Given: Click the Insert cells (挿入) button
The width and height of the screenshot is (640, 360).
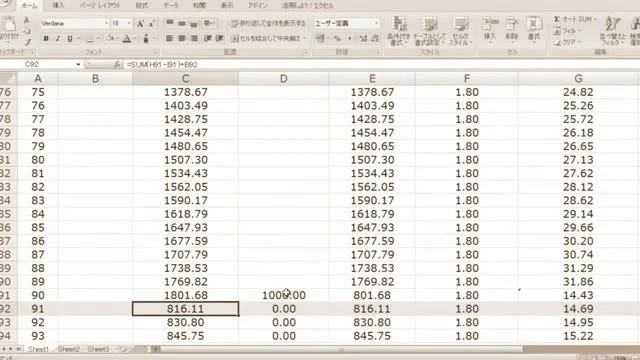Looking at the screenshot, I should (490, 29).
